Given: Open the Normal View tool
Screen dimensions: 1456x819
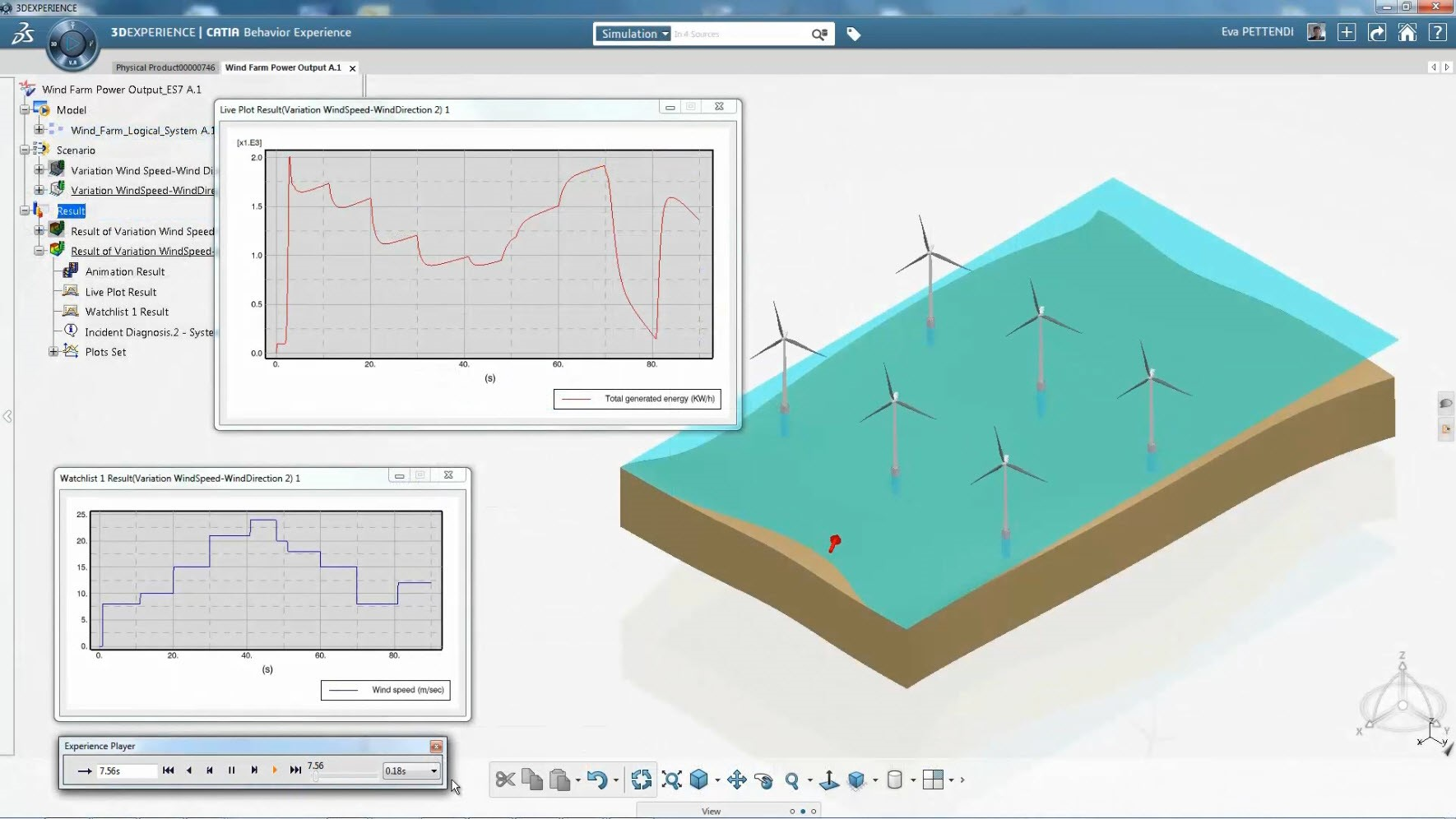Looking at the screenshot, I should pos(830,780).
